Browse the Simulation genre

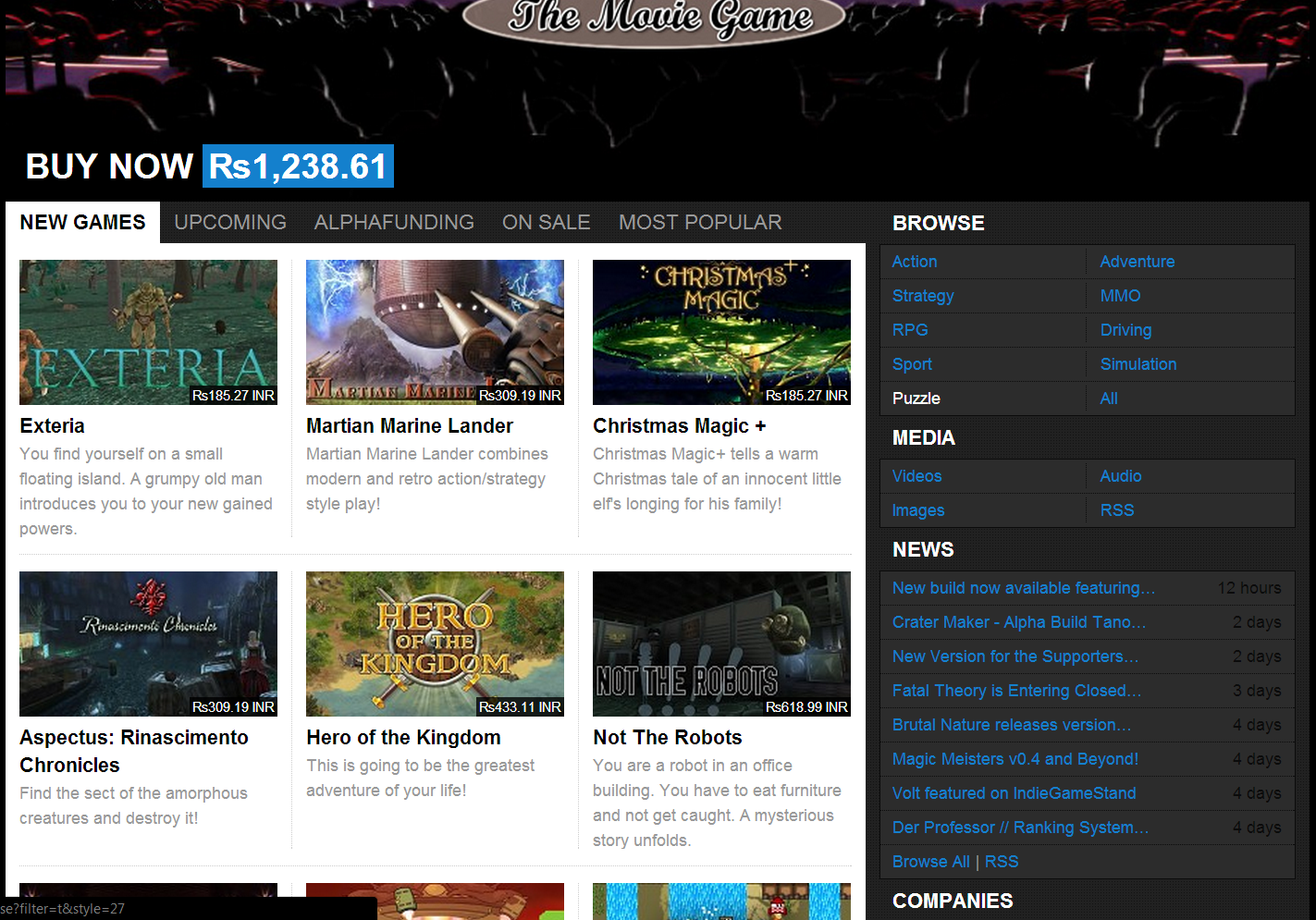pyautogui.click(x=1138, y=364)
